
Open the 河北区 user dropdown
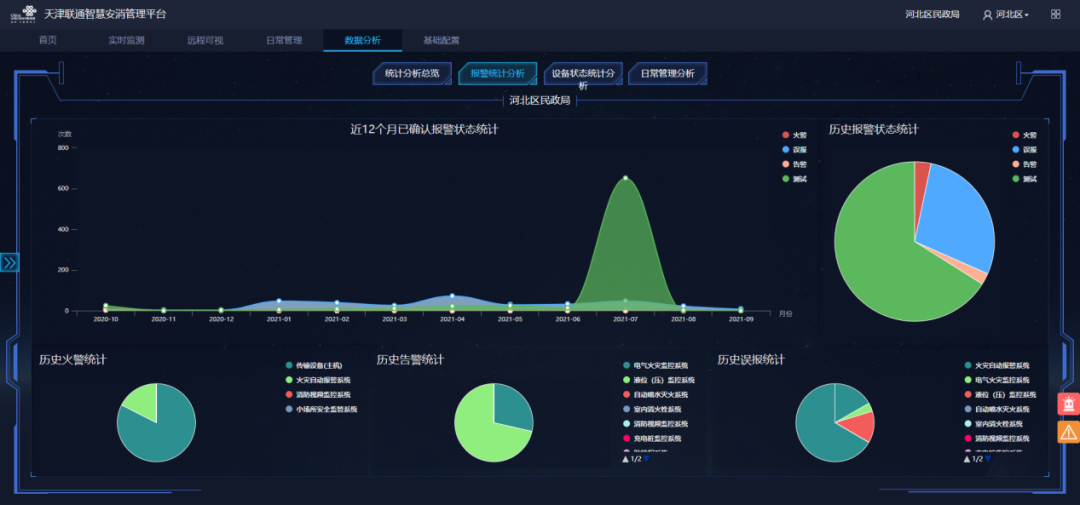(x=1012, y=15)
